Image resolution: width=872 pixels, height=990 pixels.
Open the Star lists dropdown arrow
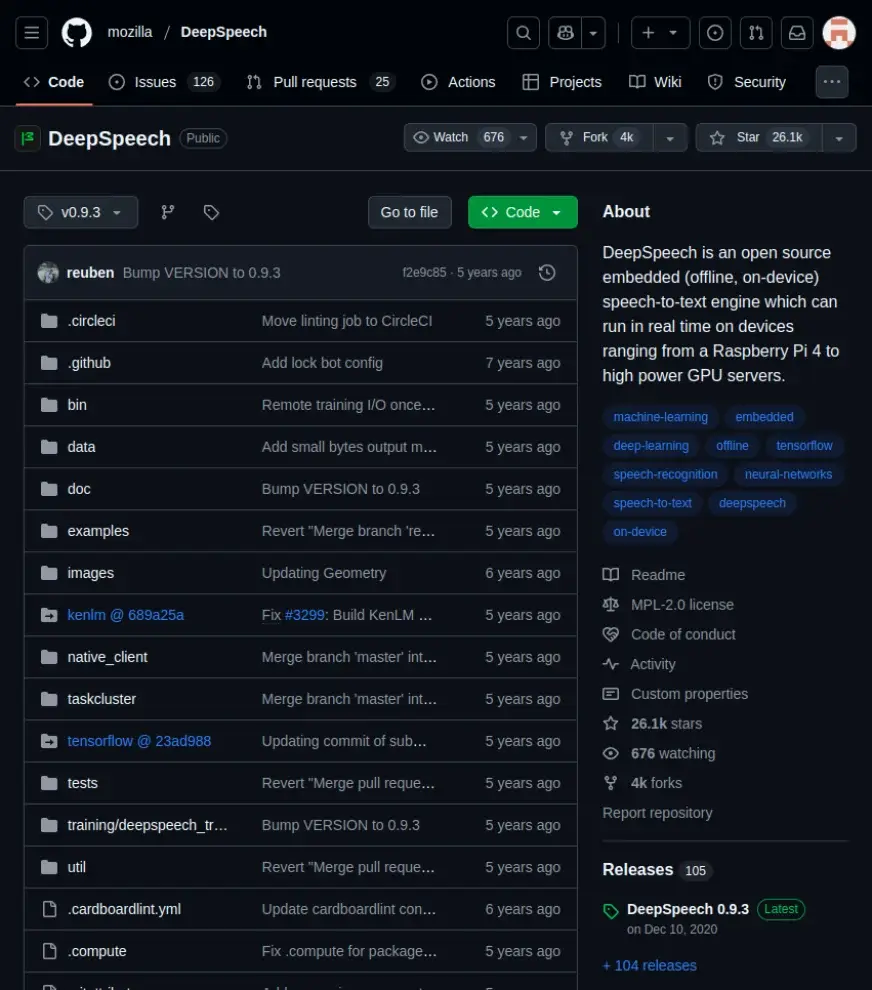point(839,137)
